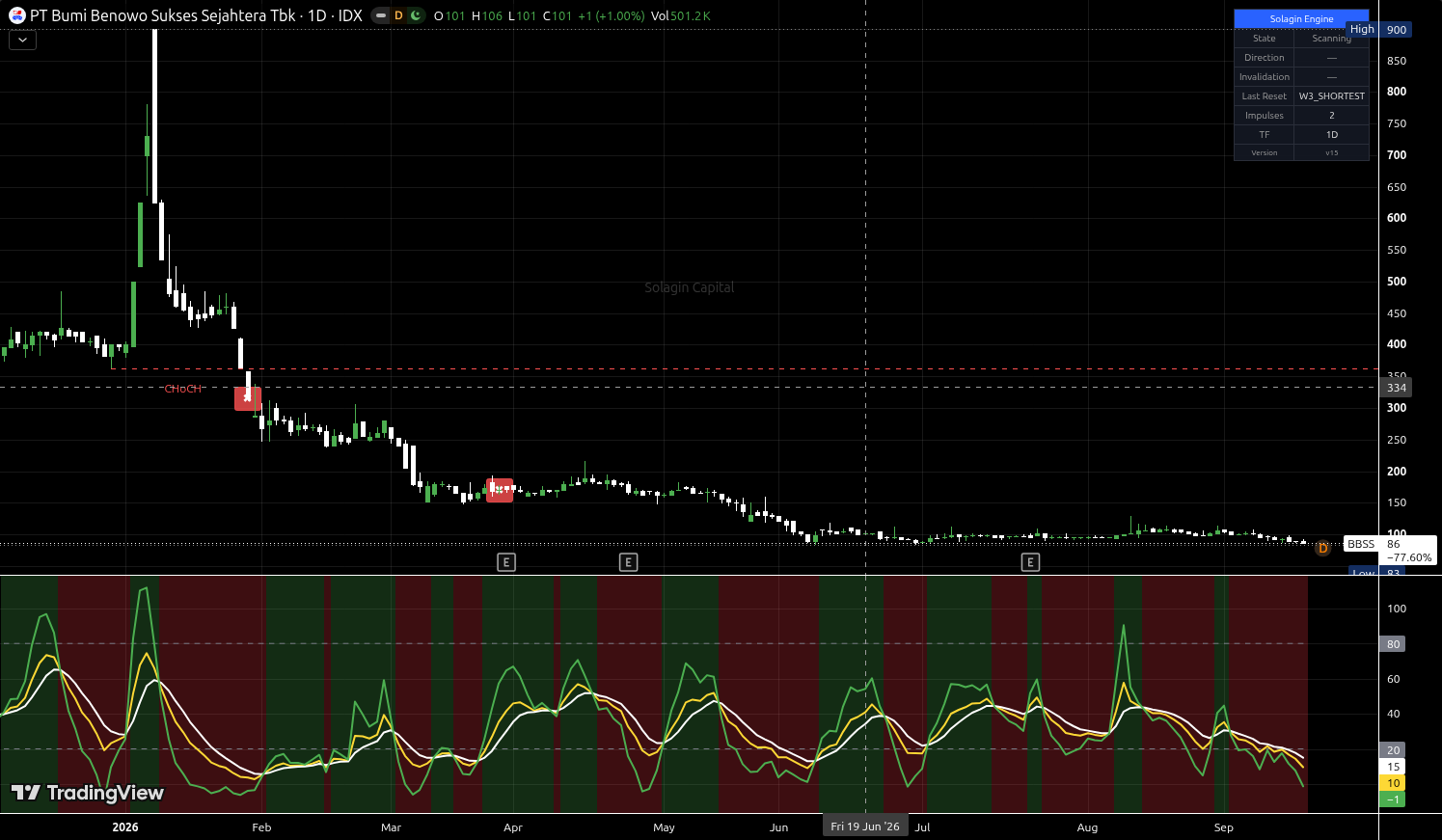Click the Solagin Engine table header
Image resolution: width=1442 pixels, height=840 pixels.
(1301, 19)
